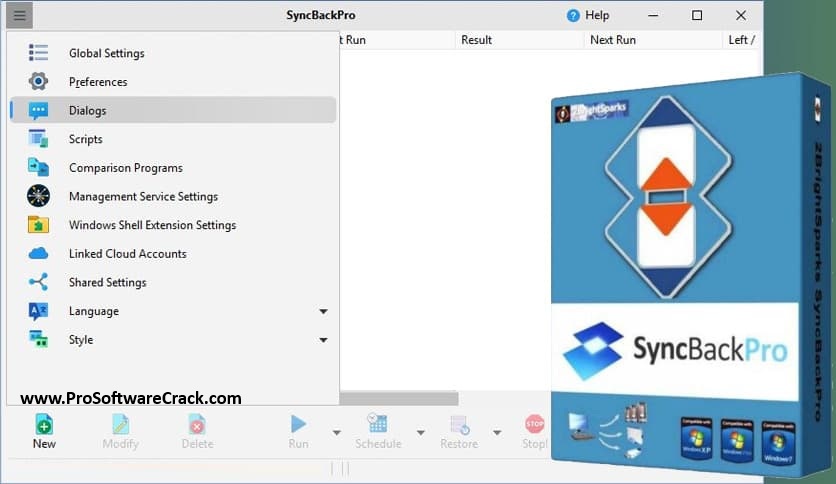
Task: Click the Shared Settings share icon
Action: [38, 282]
